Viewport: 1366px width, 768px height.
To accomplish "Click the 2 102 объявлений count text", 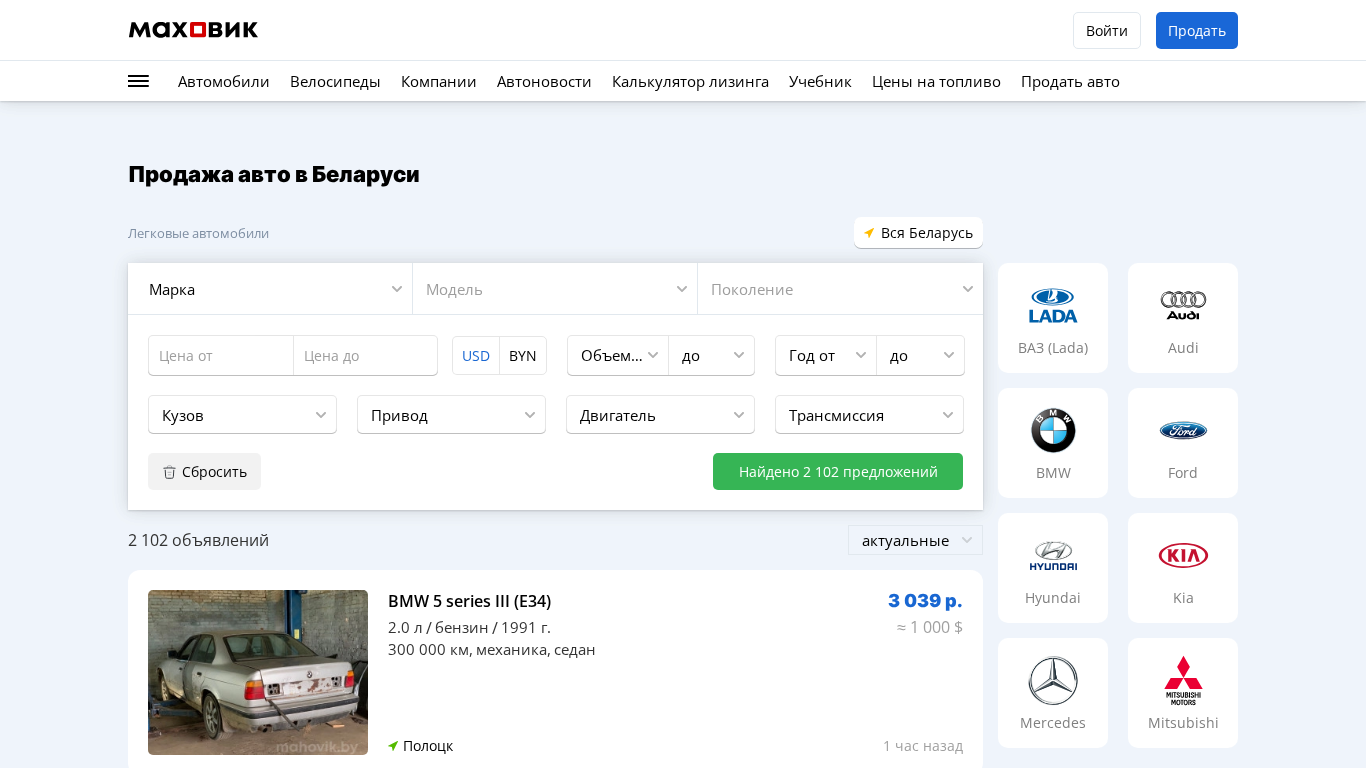I will (198, 540).
